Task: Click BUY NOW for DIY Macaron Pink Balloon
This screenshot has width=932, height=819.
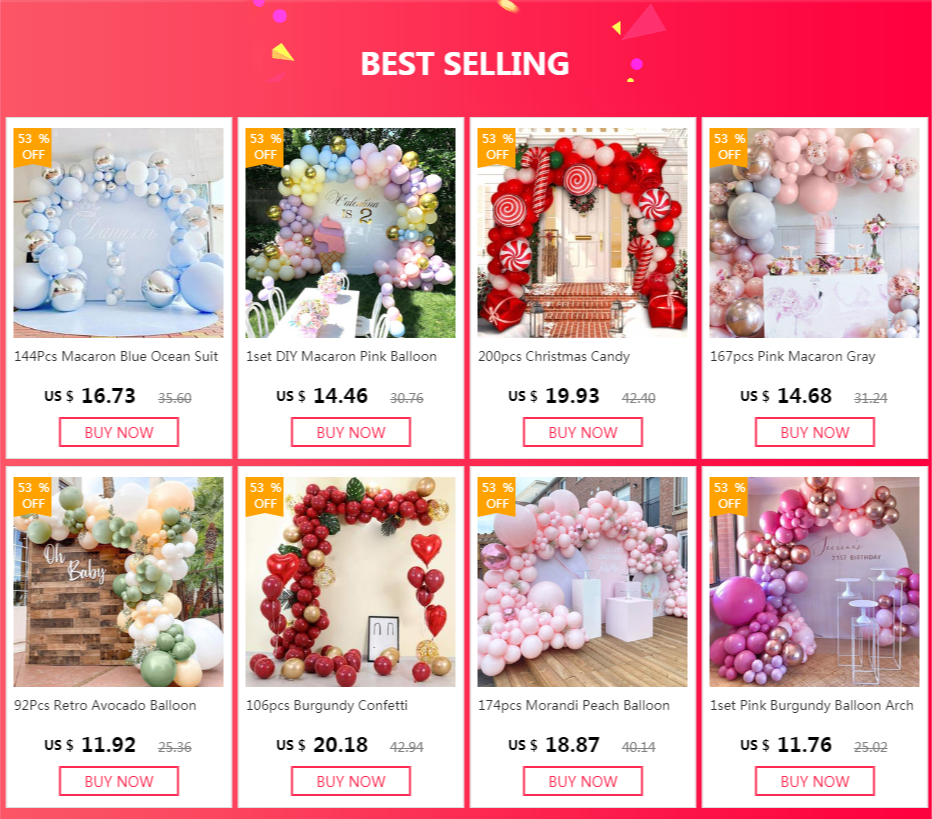Action: (351, 432)
